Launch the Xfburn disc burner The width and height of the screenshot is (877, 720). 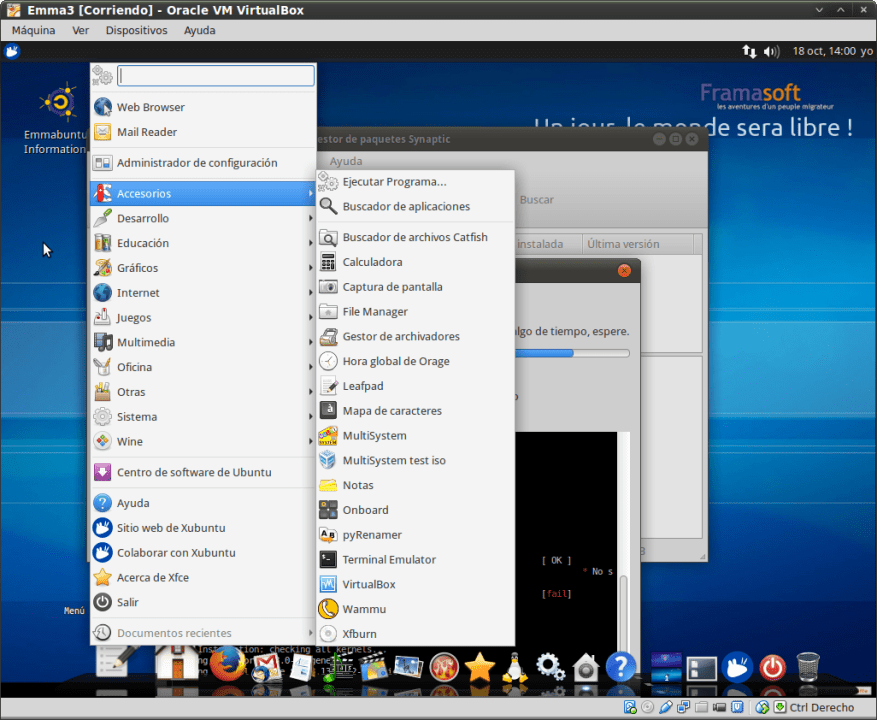359,634
